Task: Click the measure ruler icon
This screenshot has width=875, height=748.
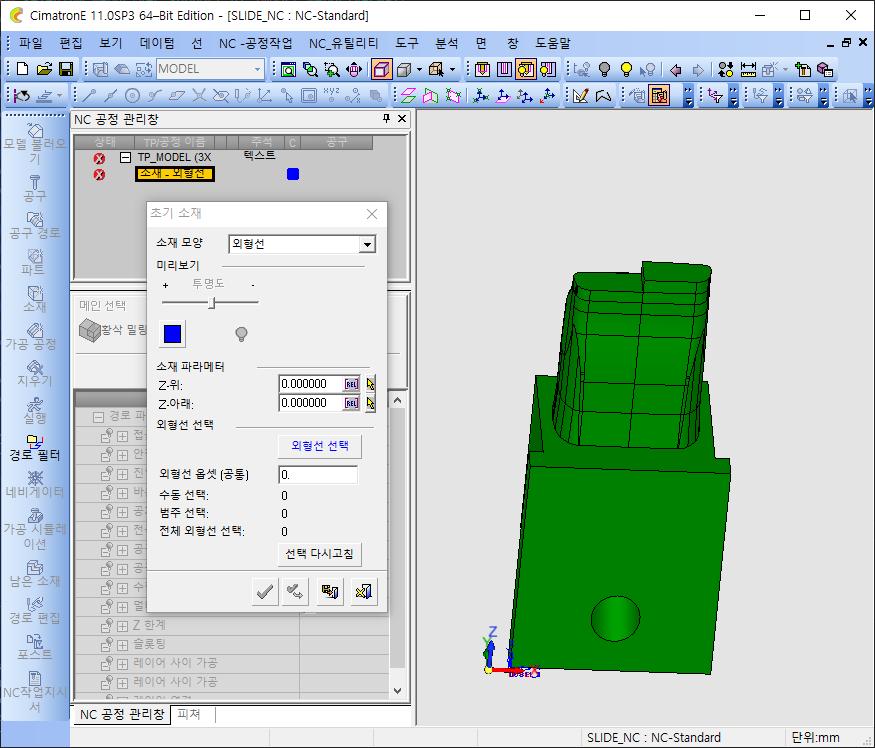Action: tap(748, 69)
